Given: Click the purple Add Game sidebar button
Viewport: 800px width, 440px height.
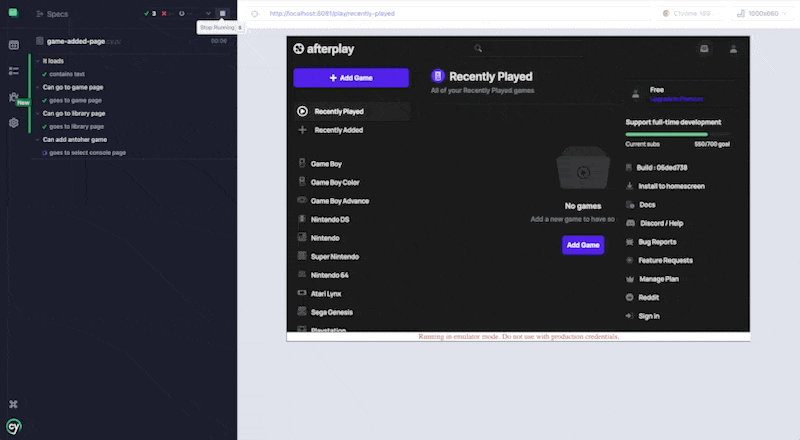Looking at the screenshot, I should coord(351,78).
